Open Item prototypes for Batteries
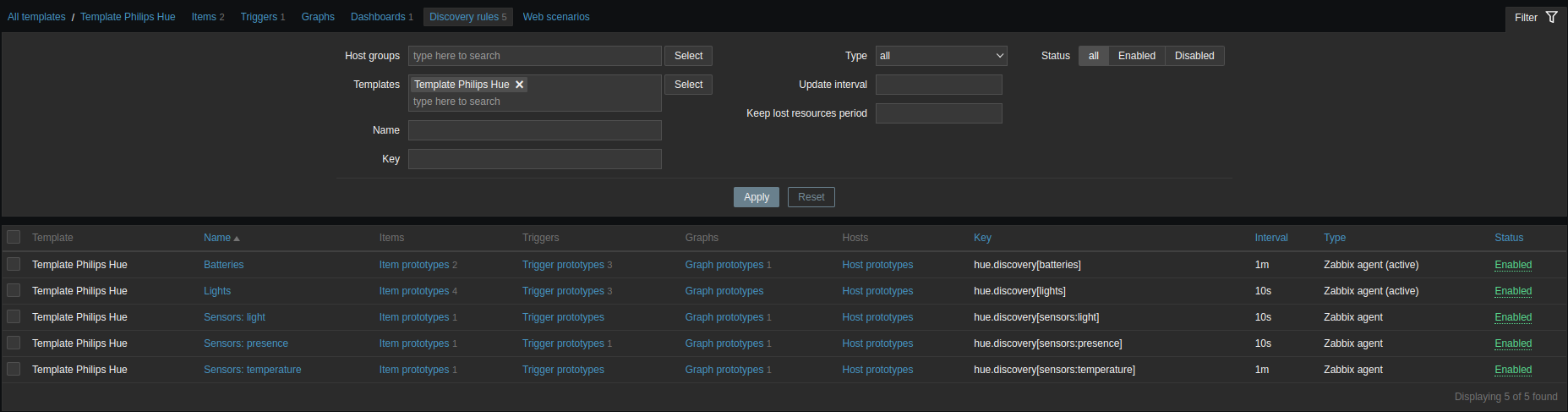This screenshot has height=412, width=1568. click(414, 265)
